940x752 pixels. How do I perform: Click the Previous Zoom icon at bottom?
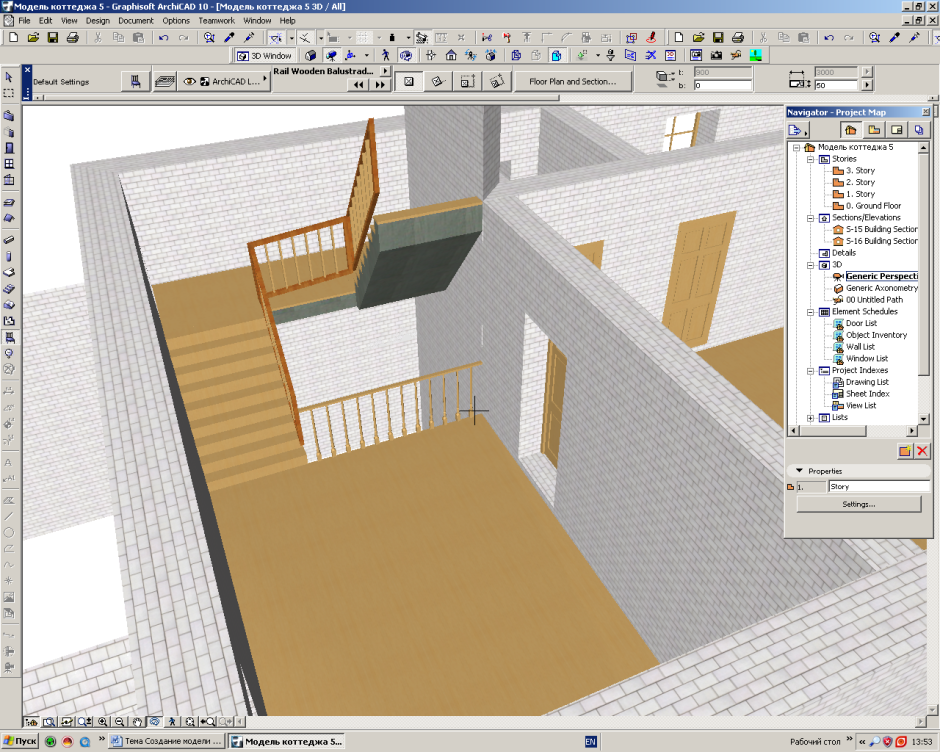pyautogui.click(x=207, y=722)
